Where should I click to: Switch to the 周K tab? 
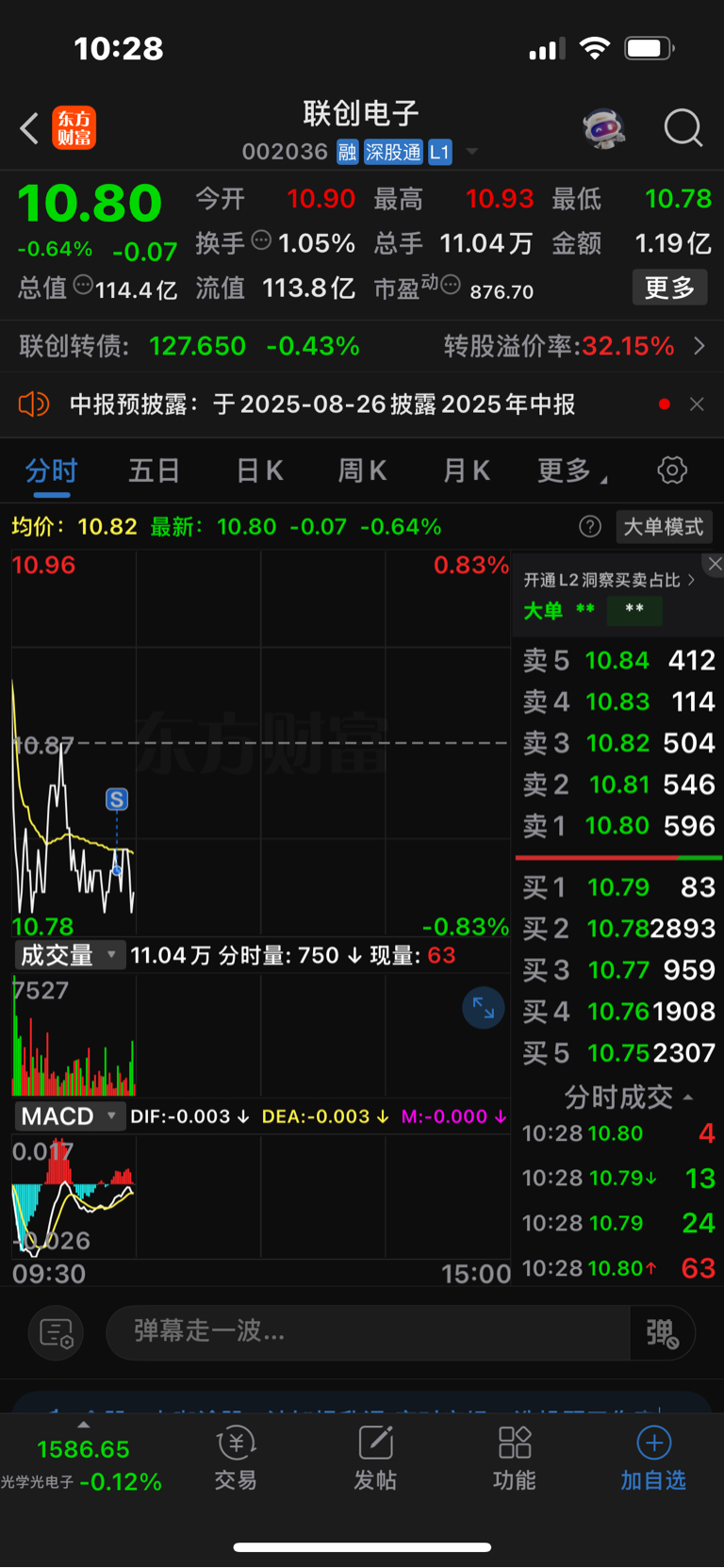tap(363, 470)
